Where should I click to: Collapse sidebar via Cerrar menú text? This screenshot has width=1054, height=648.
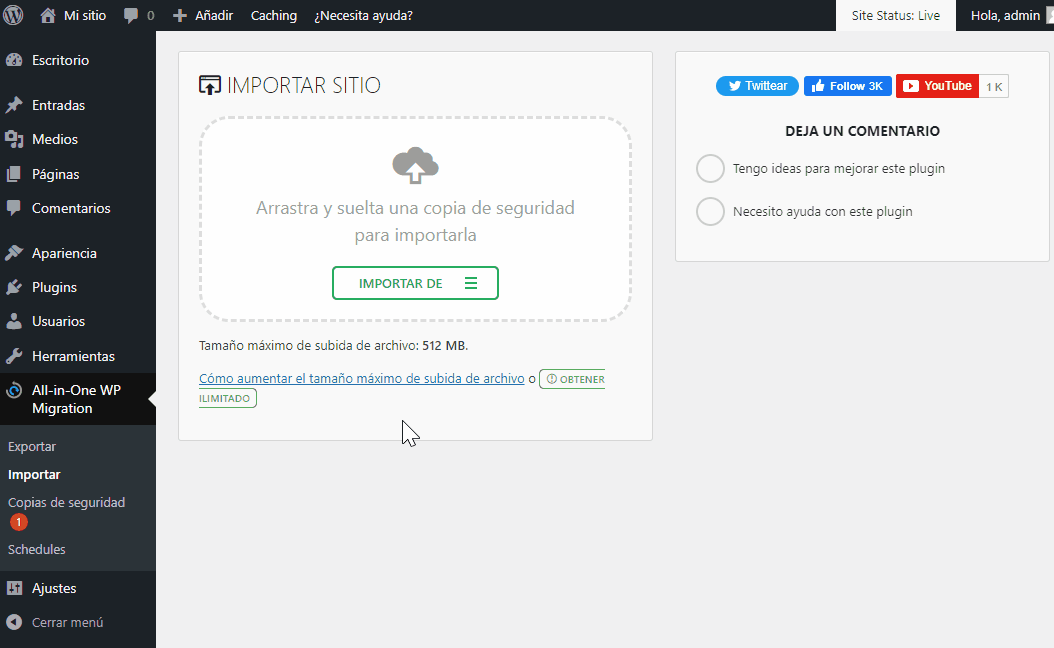point(68,622)
